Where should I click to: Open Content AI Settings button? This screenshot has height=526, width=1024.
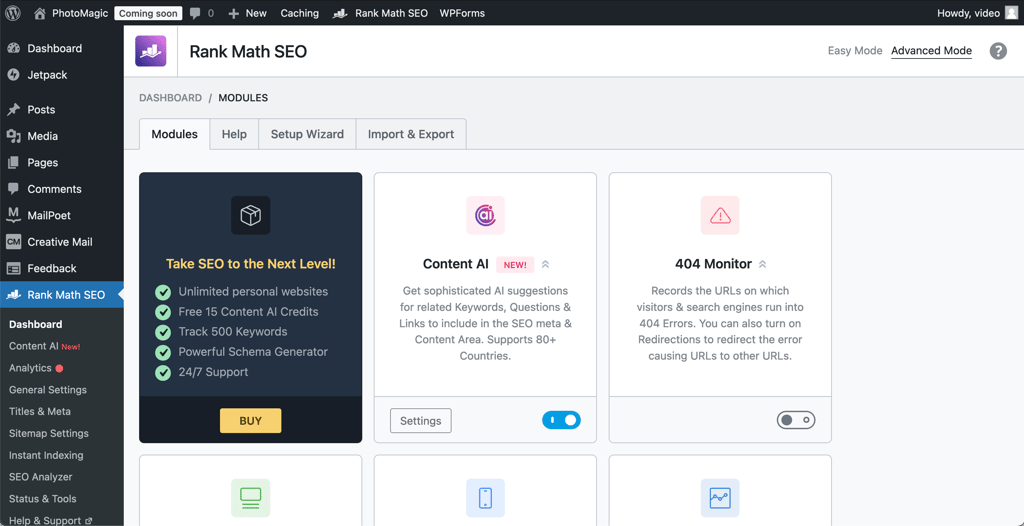421,421
